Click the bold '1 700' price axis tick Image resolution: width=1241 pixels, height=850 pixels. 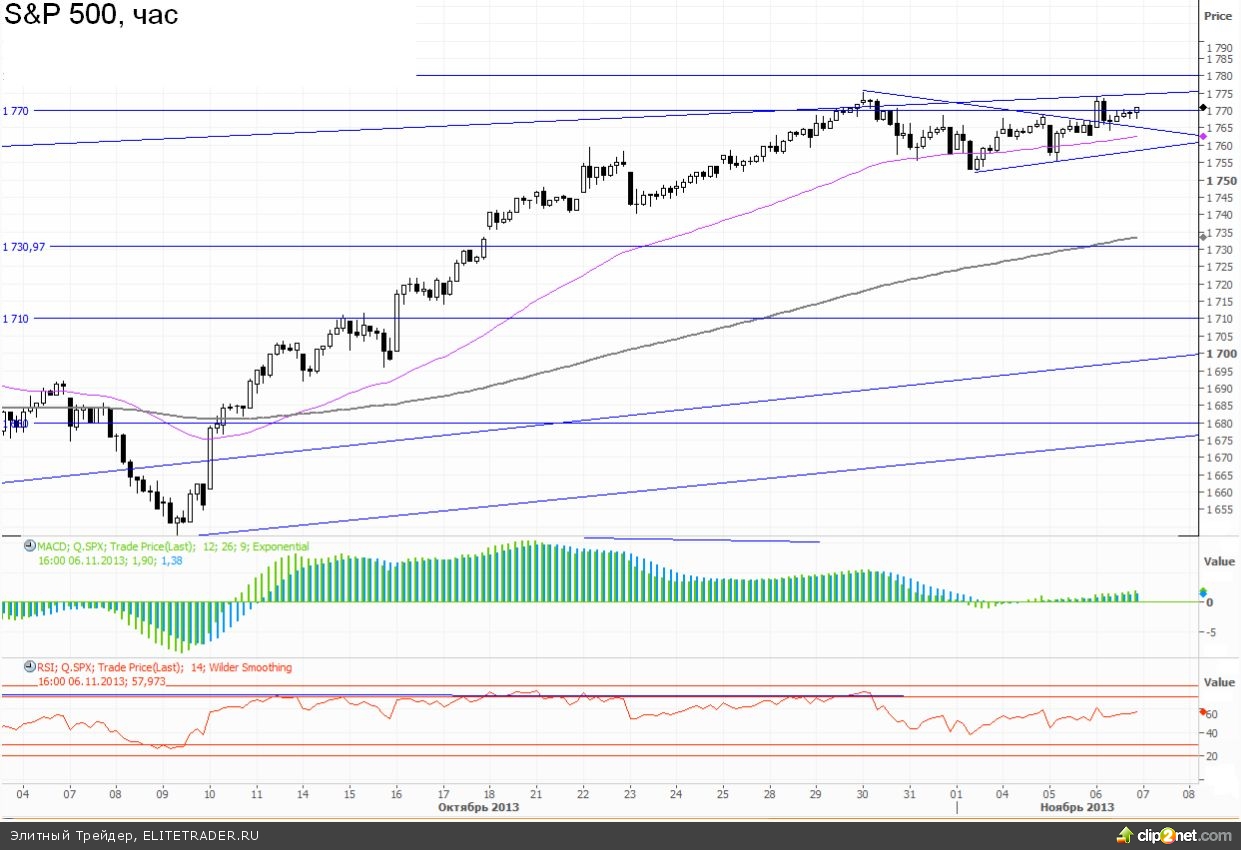coord(1221,353)
